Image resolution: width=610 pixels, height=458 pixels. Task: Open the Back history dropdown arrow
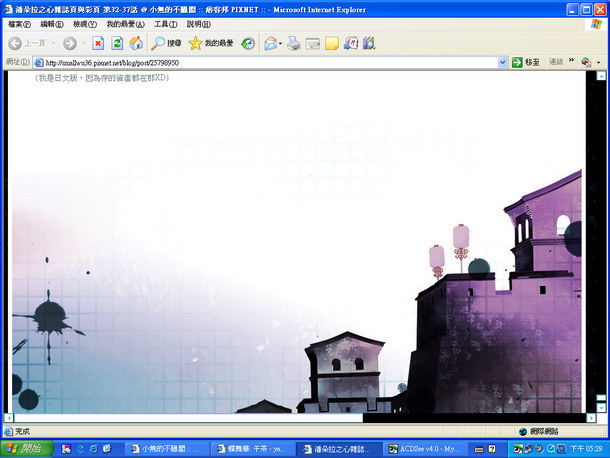(x=54, y=43)
